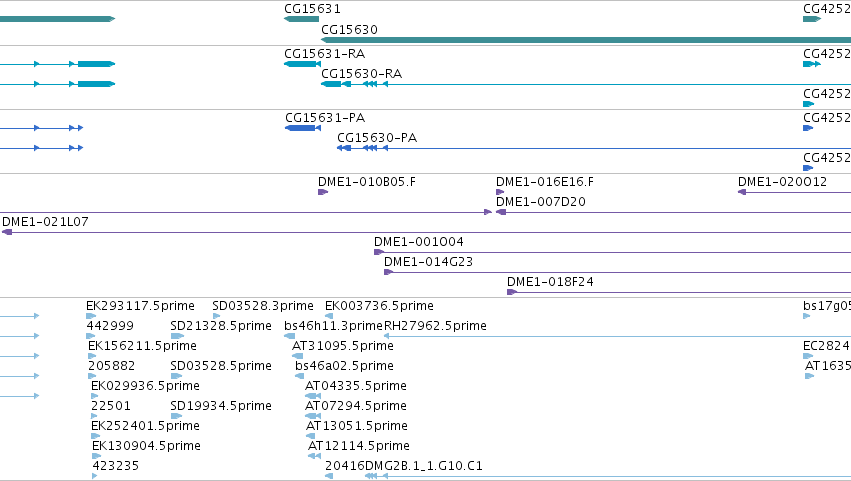Select EST AT31095.5prime

tap(342, 346)
